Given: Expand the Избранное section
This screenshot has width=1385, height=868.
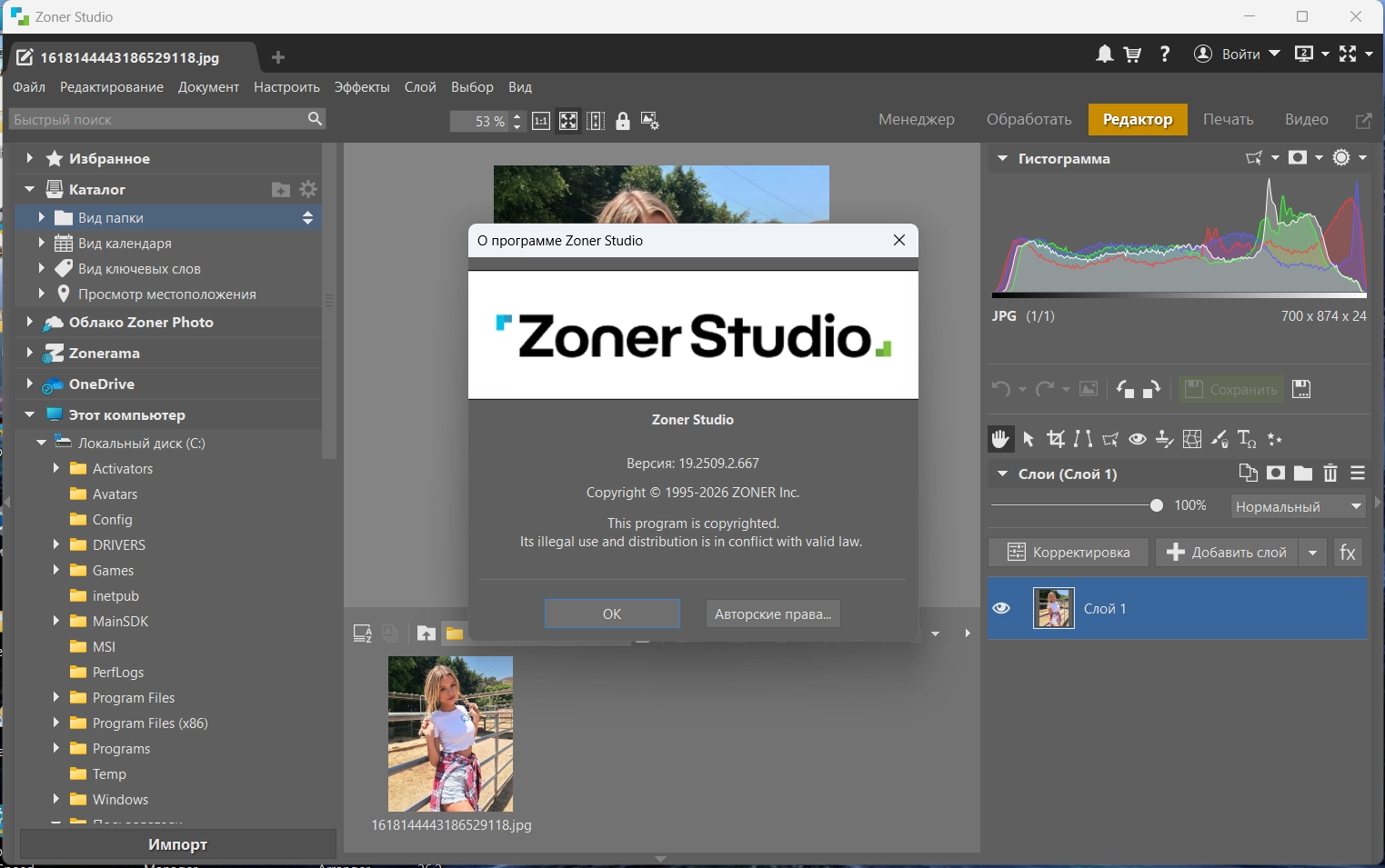Looking at the screenshot, I should (x=29, y=158).
